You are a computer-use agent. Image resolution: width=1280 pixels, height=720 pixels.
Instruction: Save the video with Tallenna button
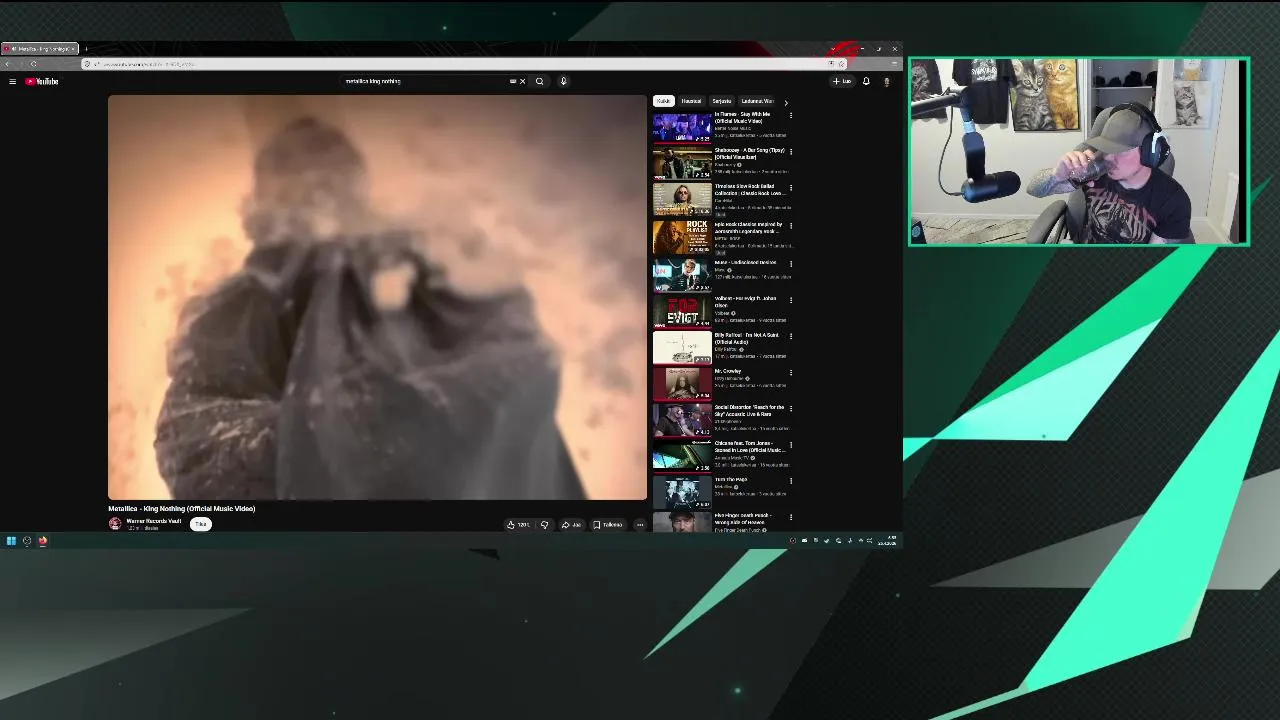pyautogui.click(x=608, y=524)
